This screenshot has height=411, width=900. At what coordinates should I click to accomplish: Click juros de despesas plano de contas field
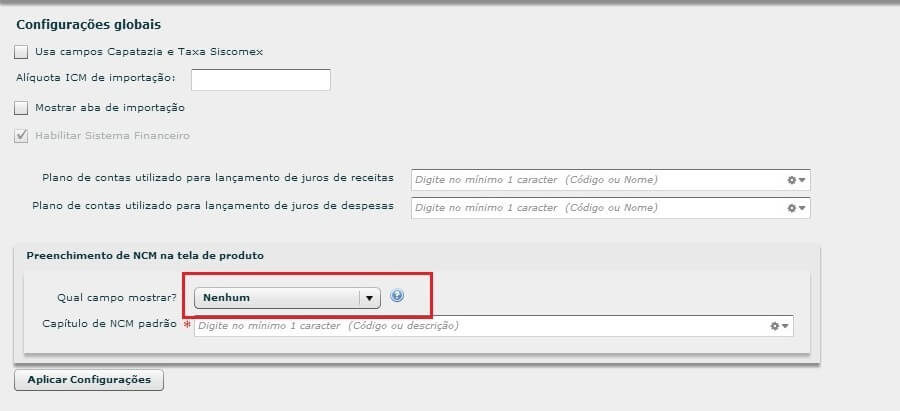pos(611,208)
